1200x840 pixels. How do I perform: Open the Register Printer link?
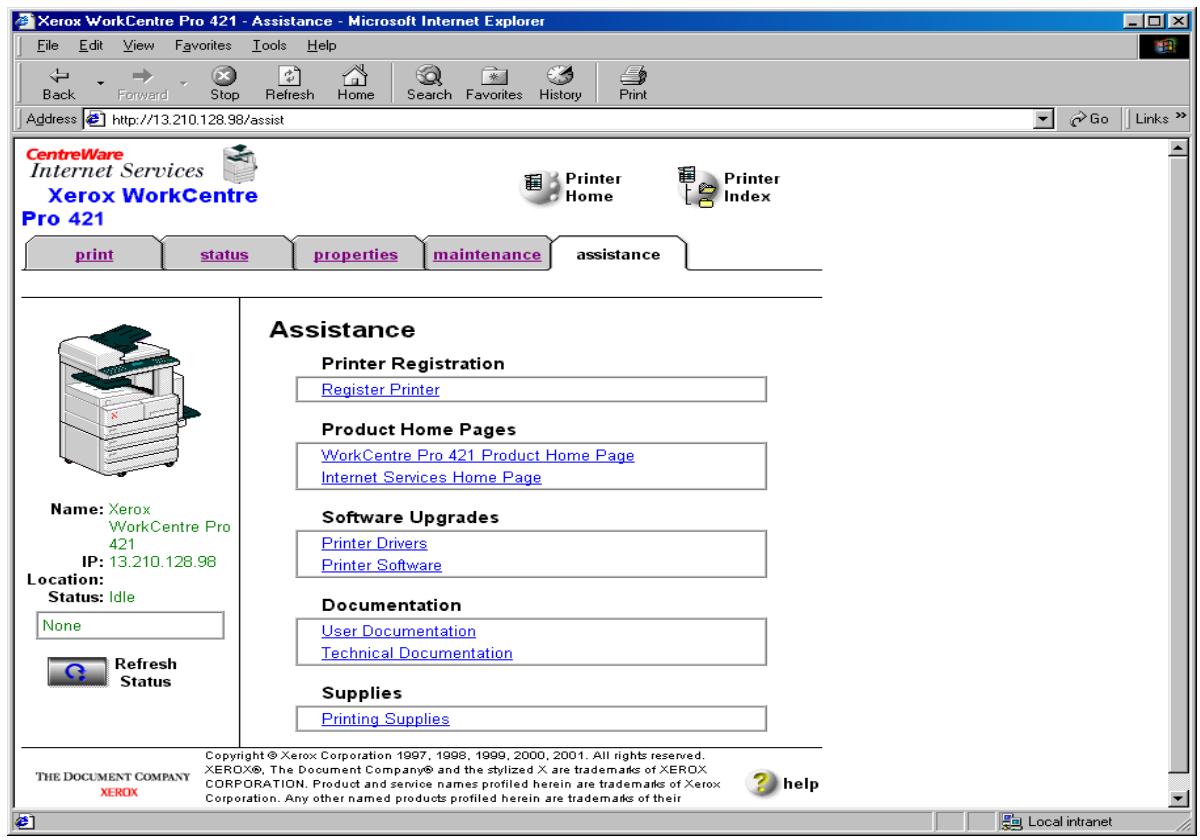pyautogui.click(x=380, y=390)
